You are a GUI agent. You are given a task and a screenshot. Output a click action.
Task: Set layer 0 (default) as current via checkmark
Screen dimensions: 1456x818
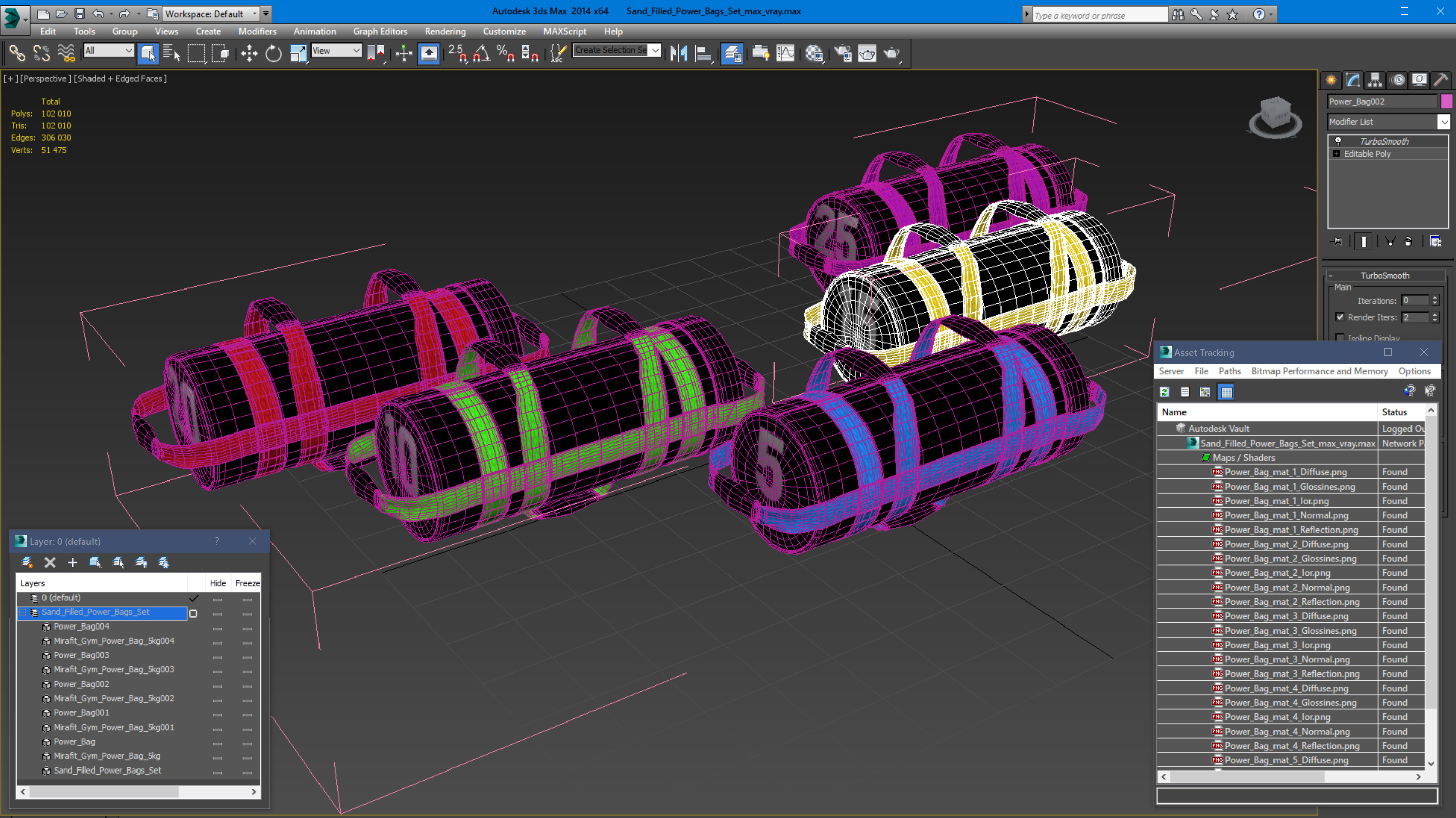pos(193,598)
